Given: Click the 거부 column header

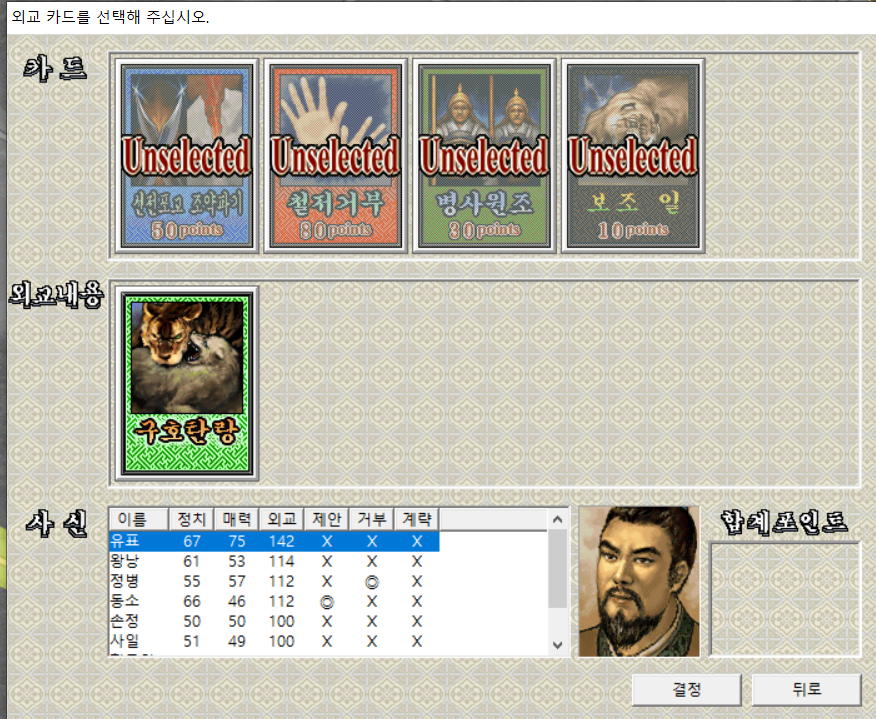Looking at the screenshot, I should [372, 519].
